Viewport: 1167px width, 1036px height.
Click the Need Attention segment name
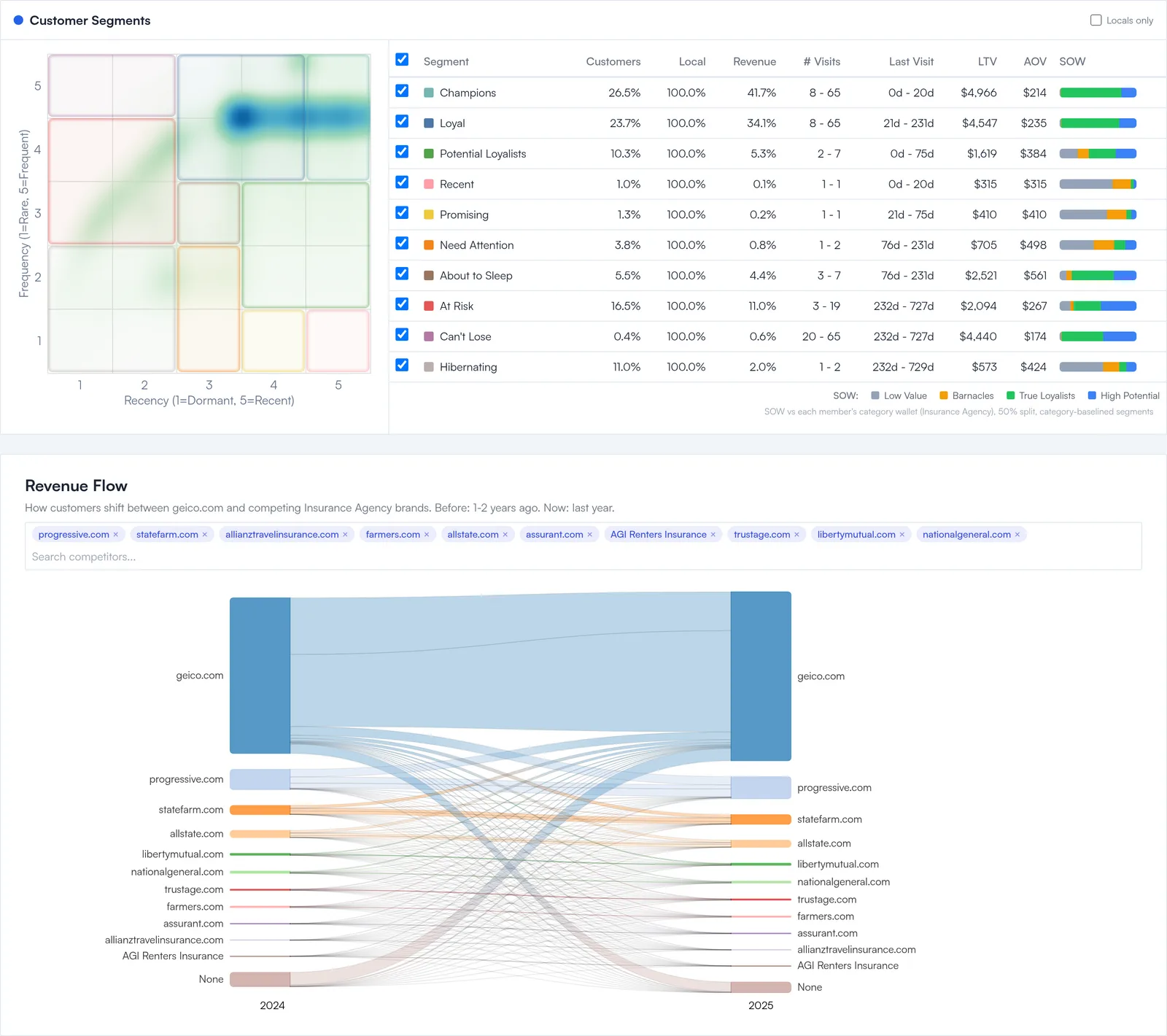(x=476, y=245)
